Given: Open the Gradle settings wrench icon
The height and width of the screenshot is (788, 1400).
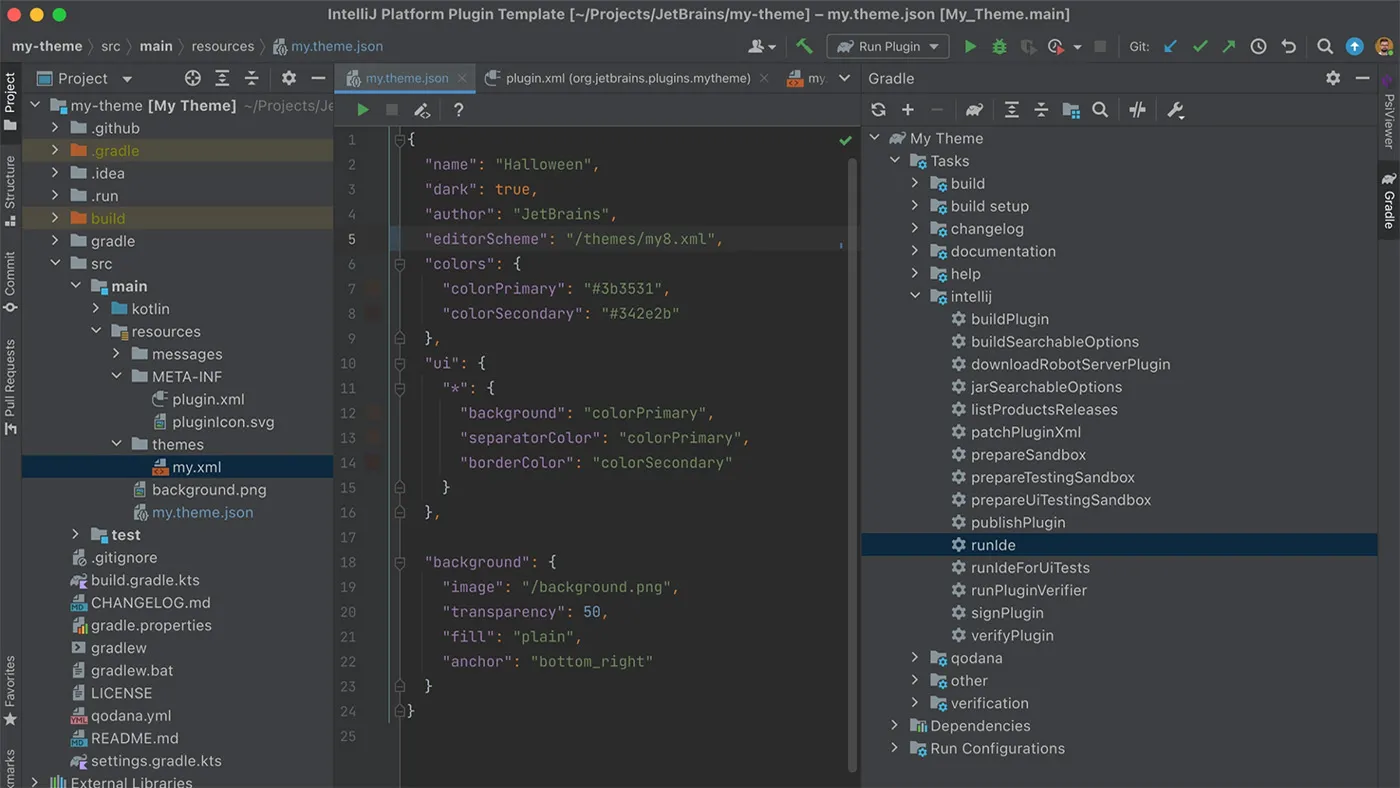Looking at the screenshot, I should click(x=1176, y=109).
